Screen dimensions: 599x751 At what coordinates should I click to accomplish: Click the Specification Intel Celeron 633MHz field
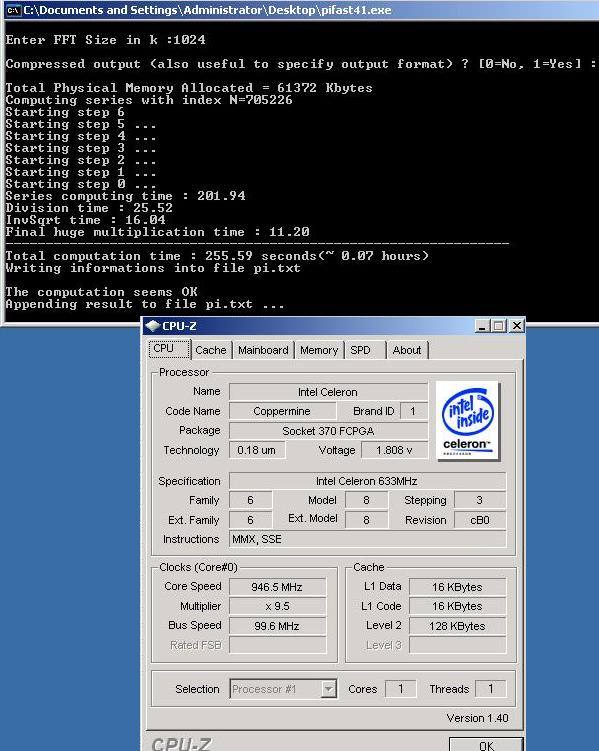pos(367,481)
